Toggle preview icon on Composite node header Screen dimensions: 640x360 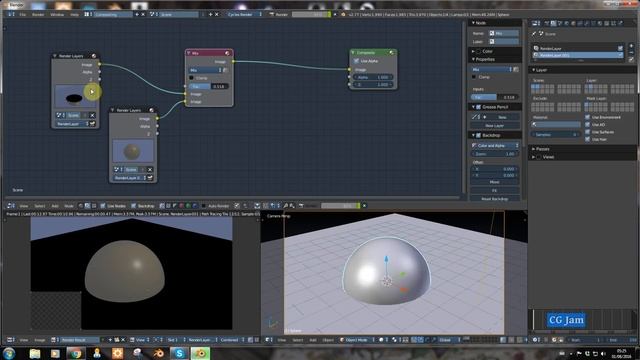click(391, 53)
